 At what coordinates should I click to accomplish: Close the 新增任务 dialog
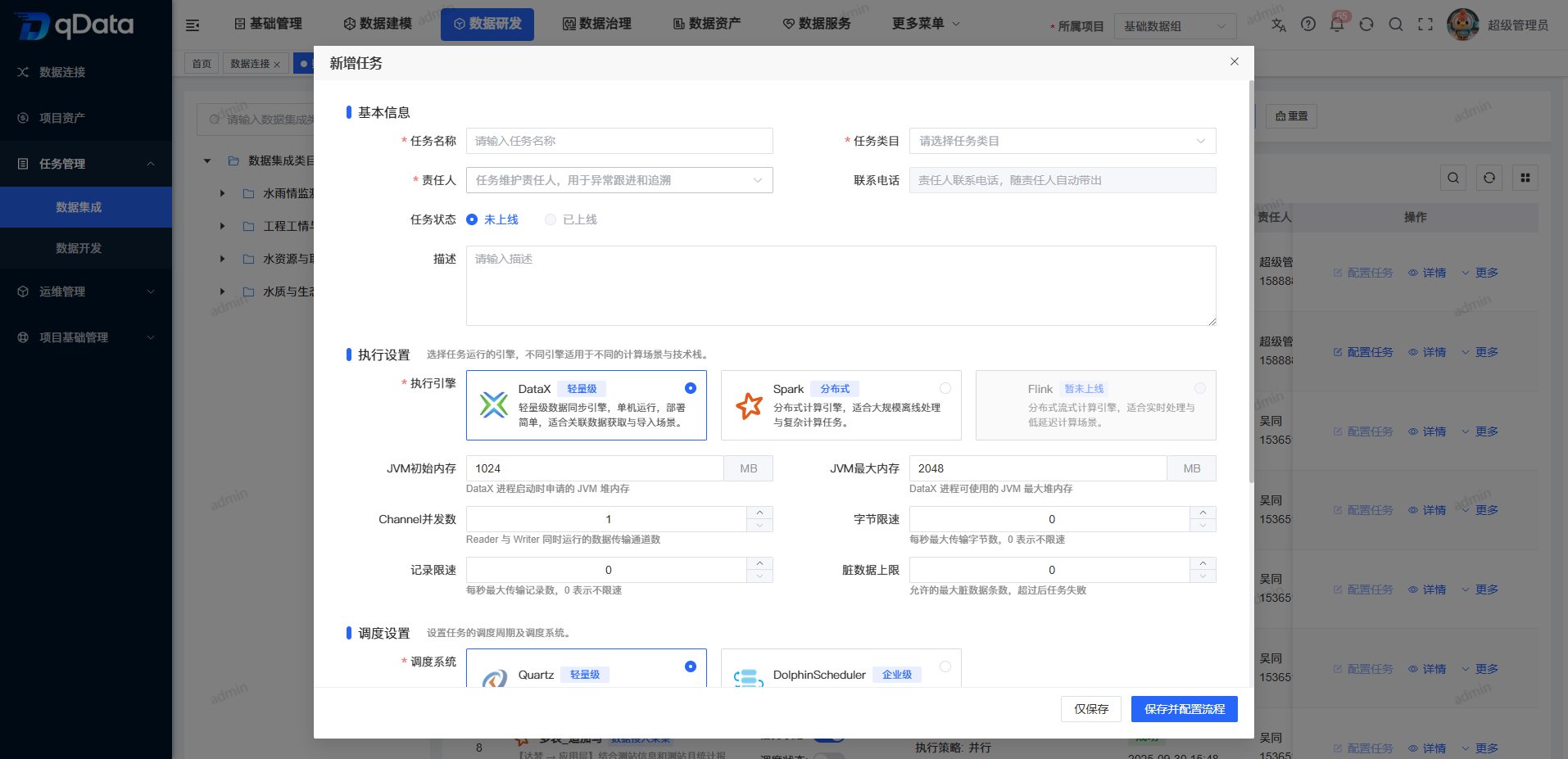[x=1235, y=61]
